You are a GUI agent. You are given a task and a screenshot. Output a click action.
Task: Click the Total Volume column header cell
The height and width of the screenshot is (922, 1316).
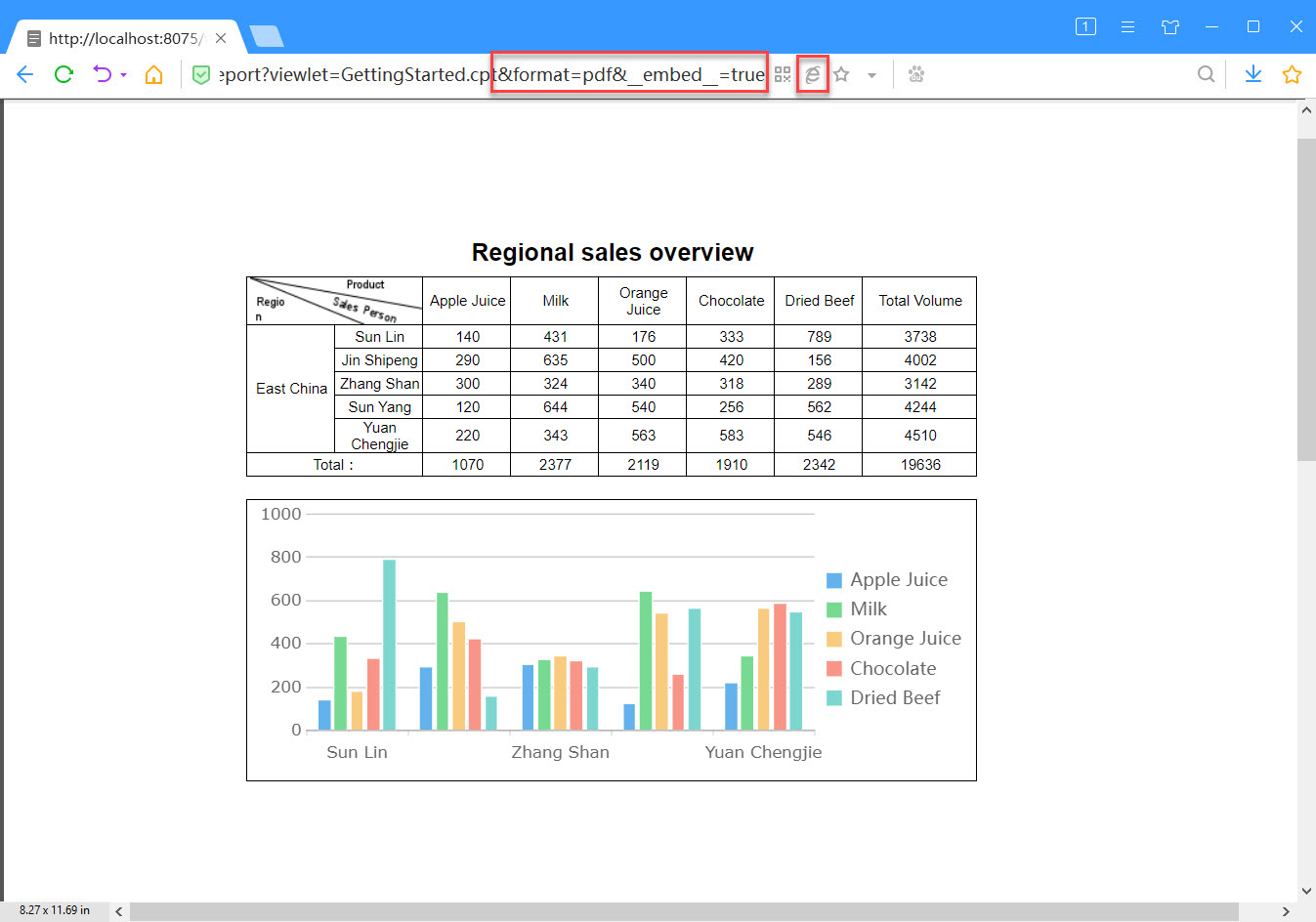(919, 300)
